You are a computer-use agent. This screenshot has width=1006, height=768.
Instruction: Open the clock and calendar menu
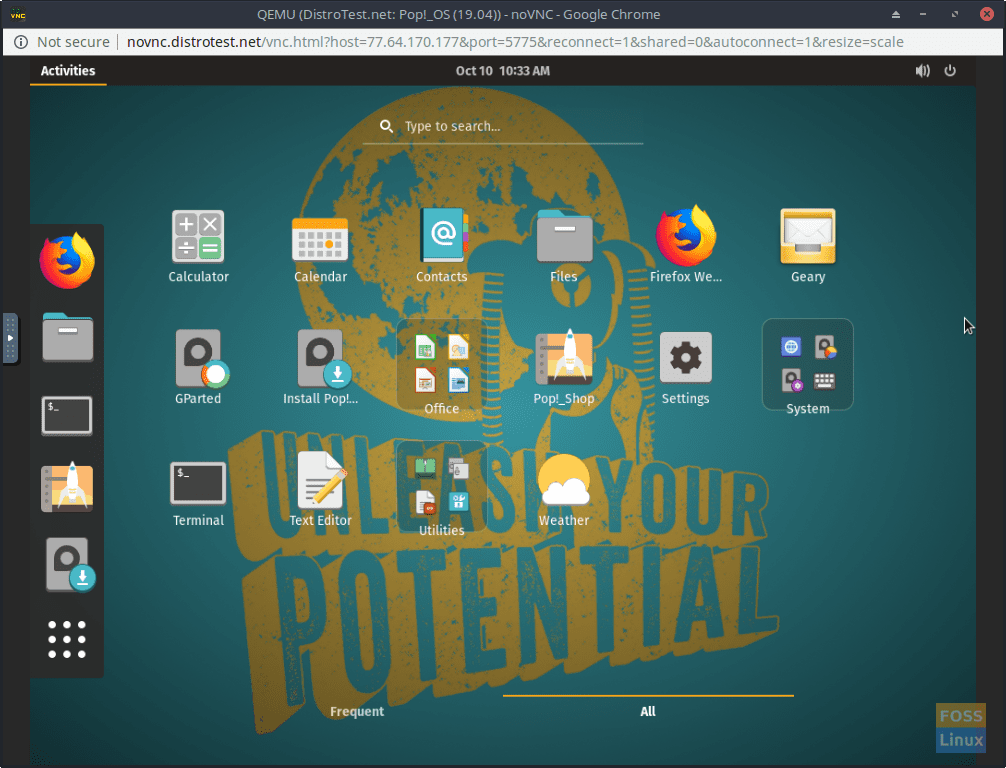point(502,71)
